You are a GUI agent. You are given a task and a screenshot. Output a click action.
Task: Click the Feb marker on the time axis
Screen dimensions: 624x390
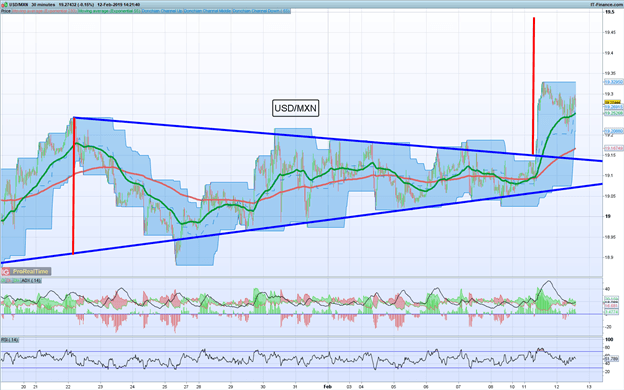(328, 386)
